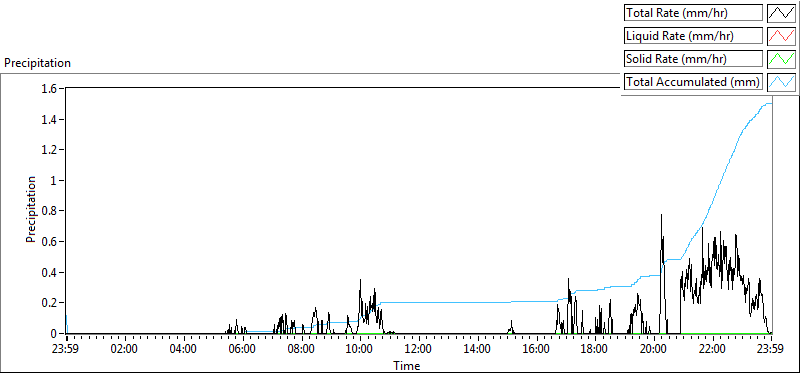Screen dimensions: 800x373
Task: Click the 16:00 time axis marker
Action: point(536,350)
